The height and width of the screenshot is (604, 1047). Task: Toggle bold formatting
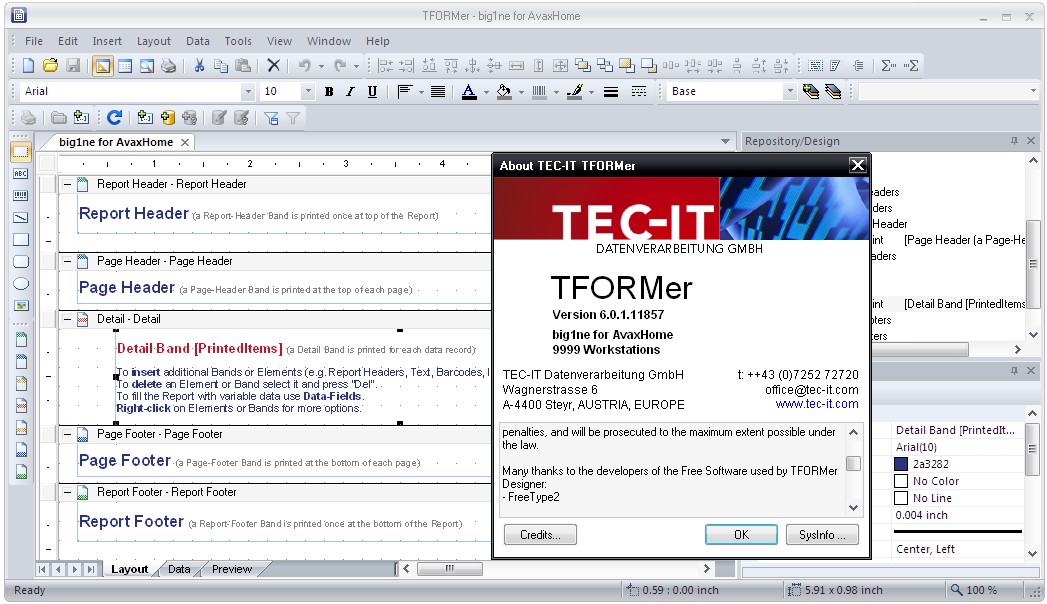coord(329,91)
